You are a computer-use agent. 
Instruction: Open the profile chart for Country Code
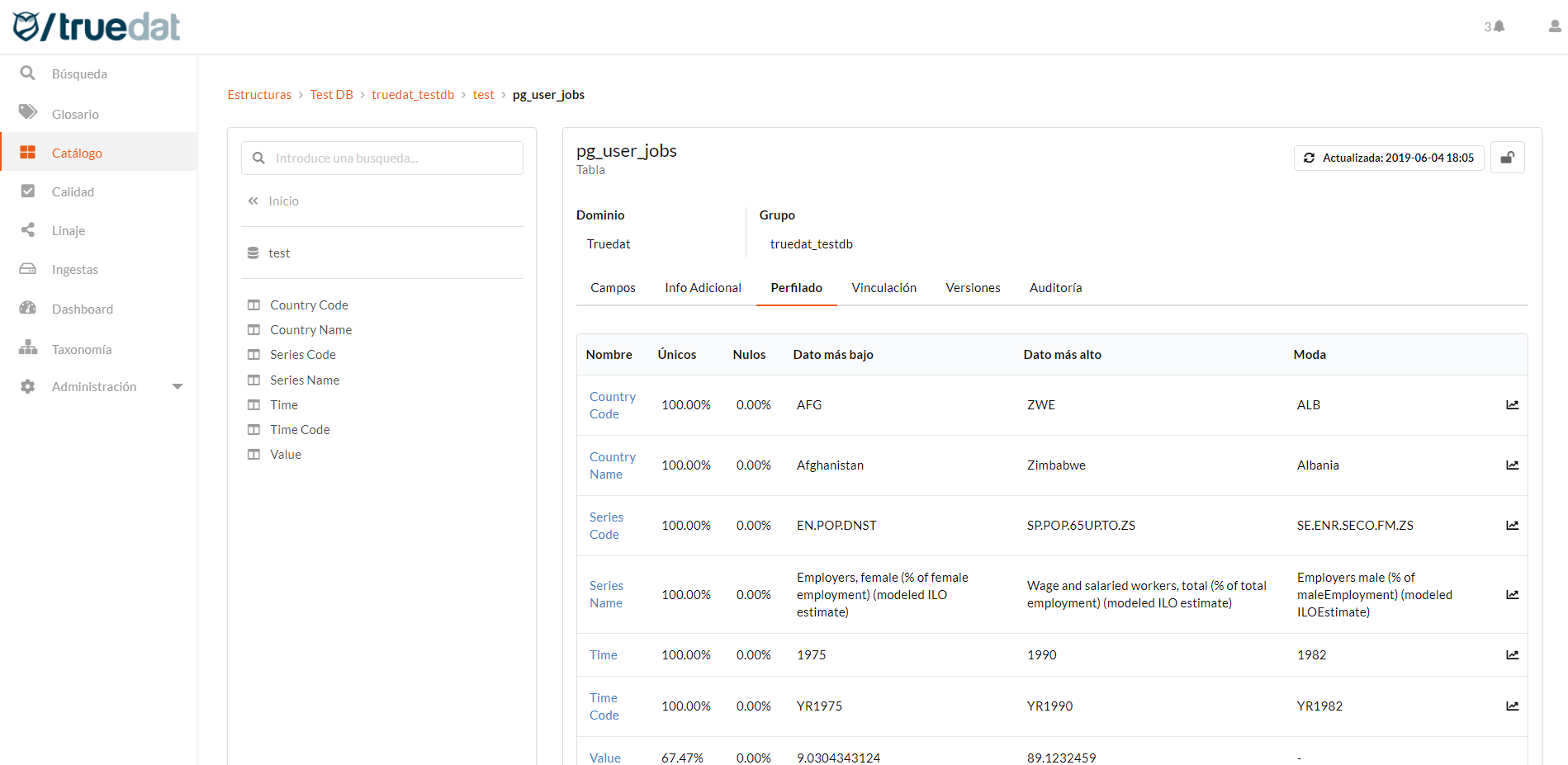1512,404
